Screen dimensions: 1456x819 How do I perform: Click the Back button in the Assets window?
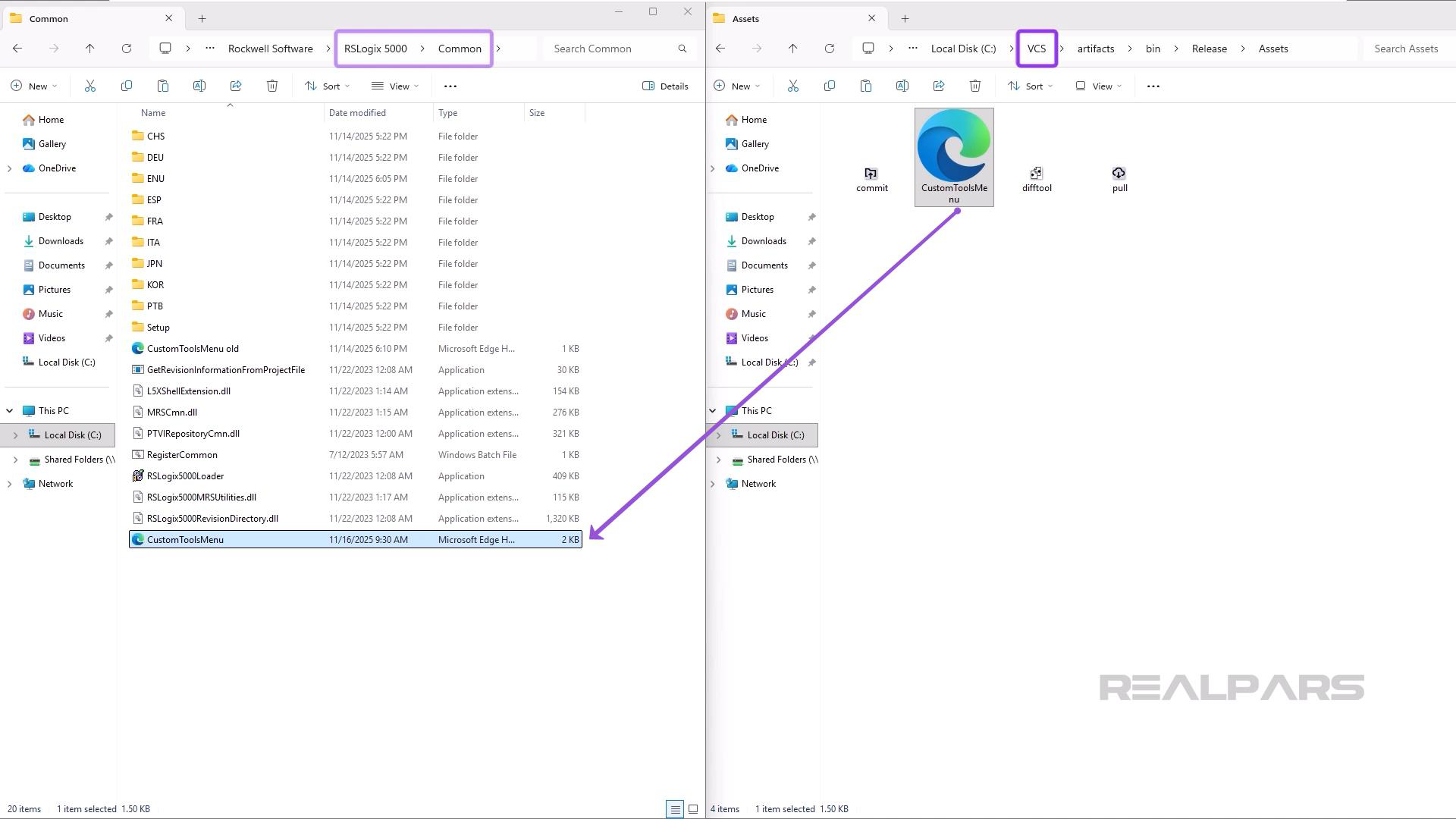[x=719, y=48]
